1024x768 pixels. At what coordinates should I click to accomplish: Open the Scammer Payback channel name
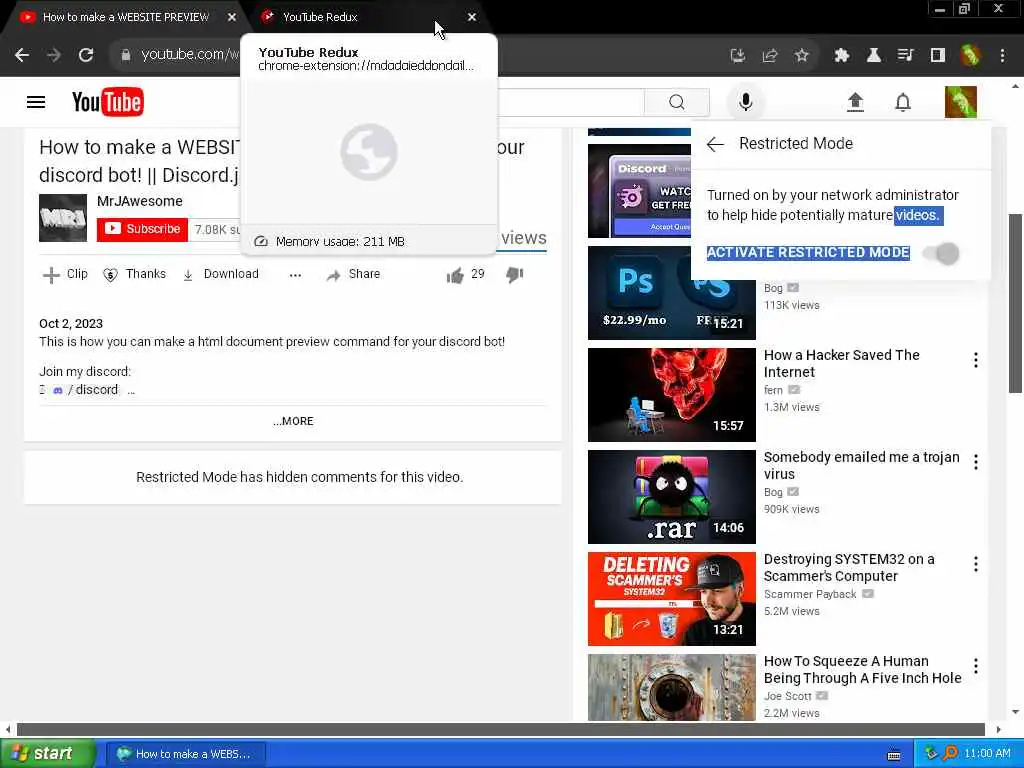pyautogui.click(x=810, y=594)
